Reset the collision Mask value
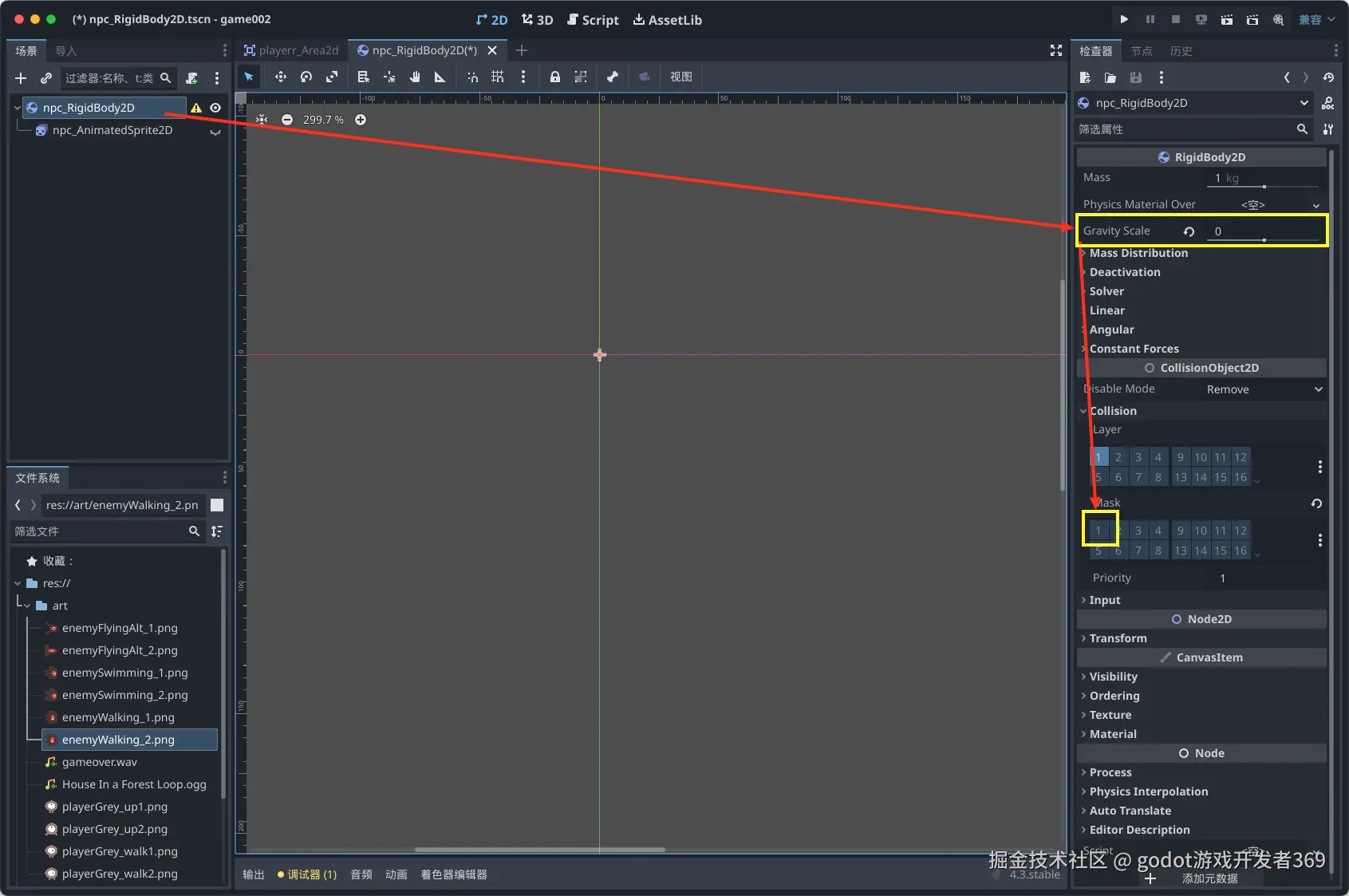This screenshot has height=896, width=1349. point(1316,503)
